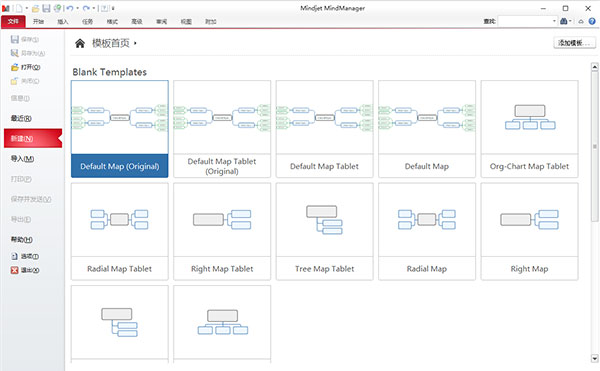Expand the breadcrumb arrow after 模板首页
The image size is (600, 371).
coord(135,44)
